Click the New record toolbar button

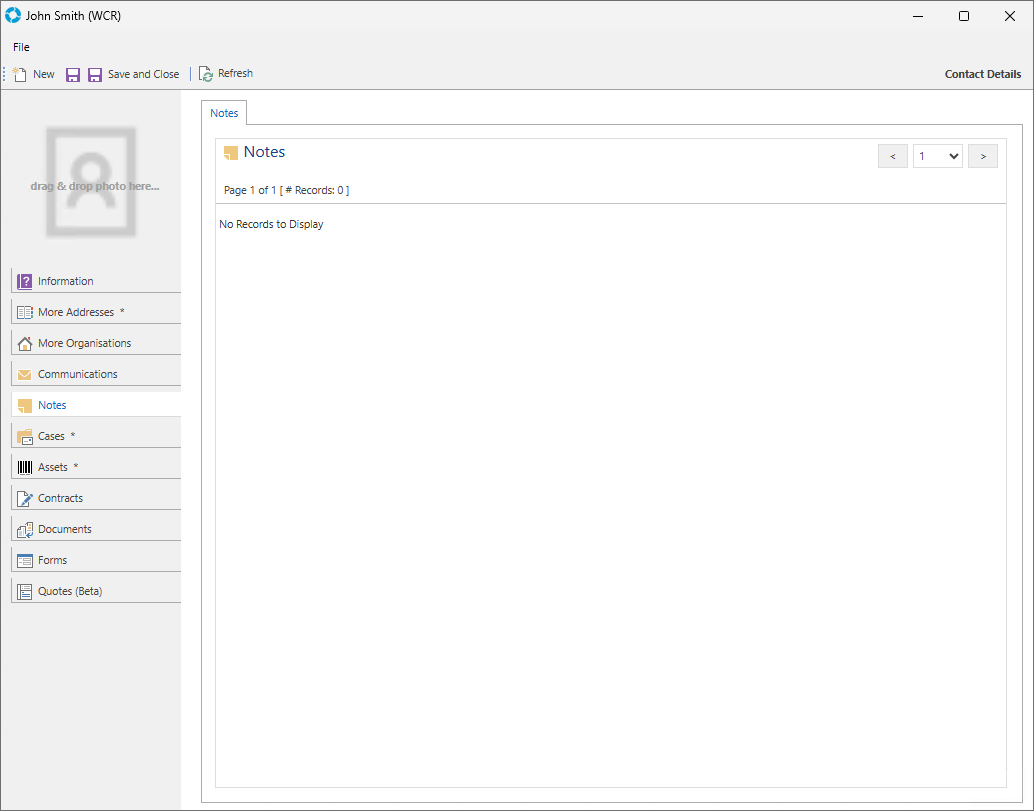[34, 74]
